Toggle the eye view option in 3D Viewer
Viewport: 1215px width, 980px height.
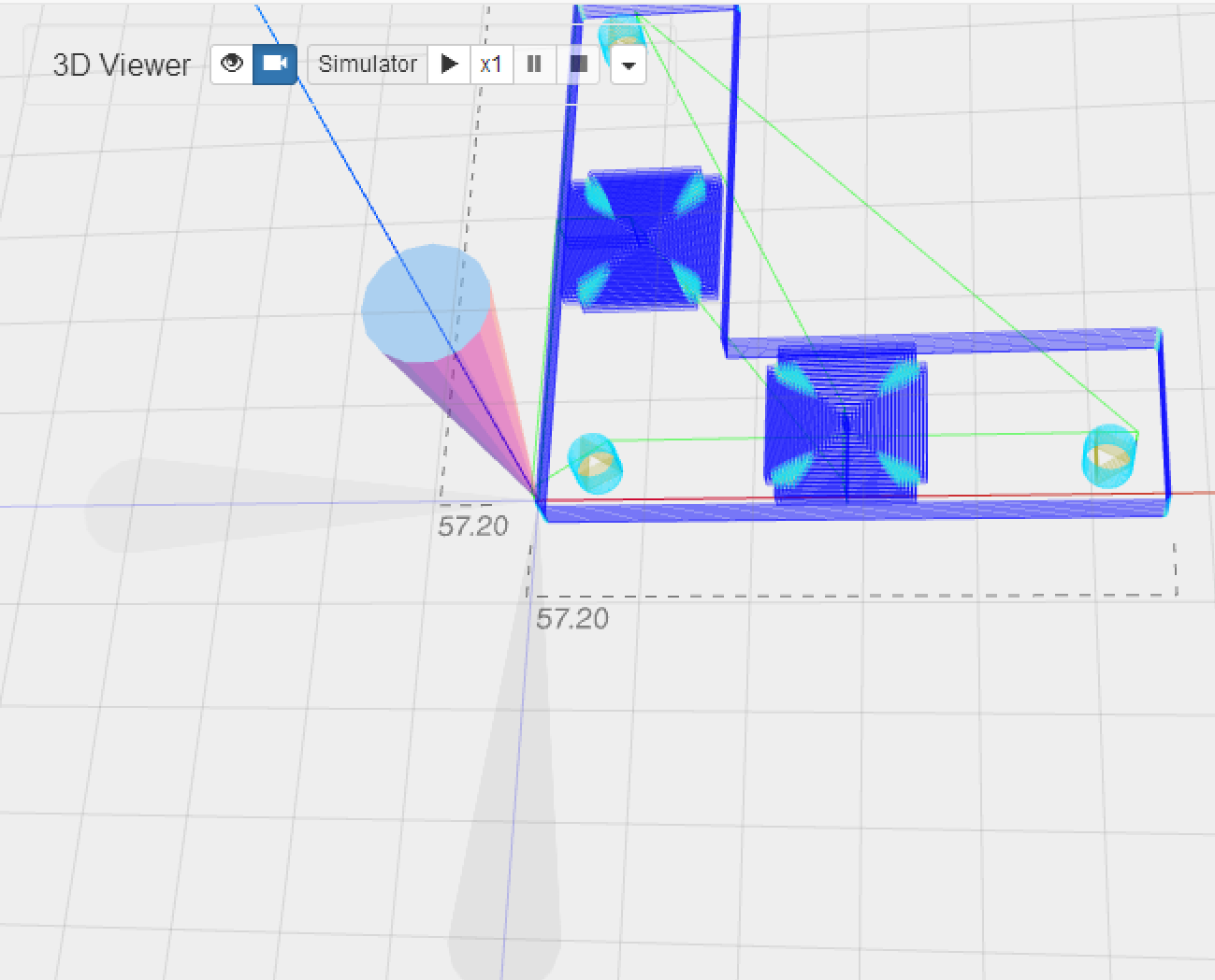[231, 65]
